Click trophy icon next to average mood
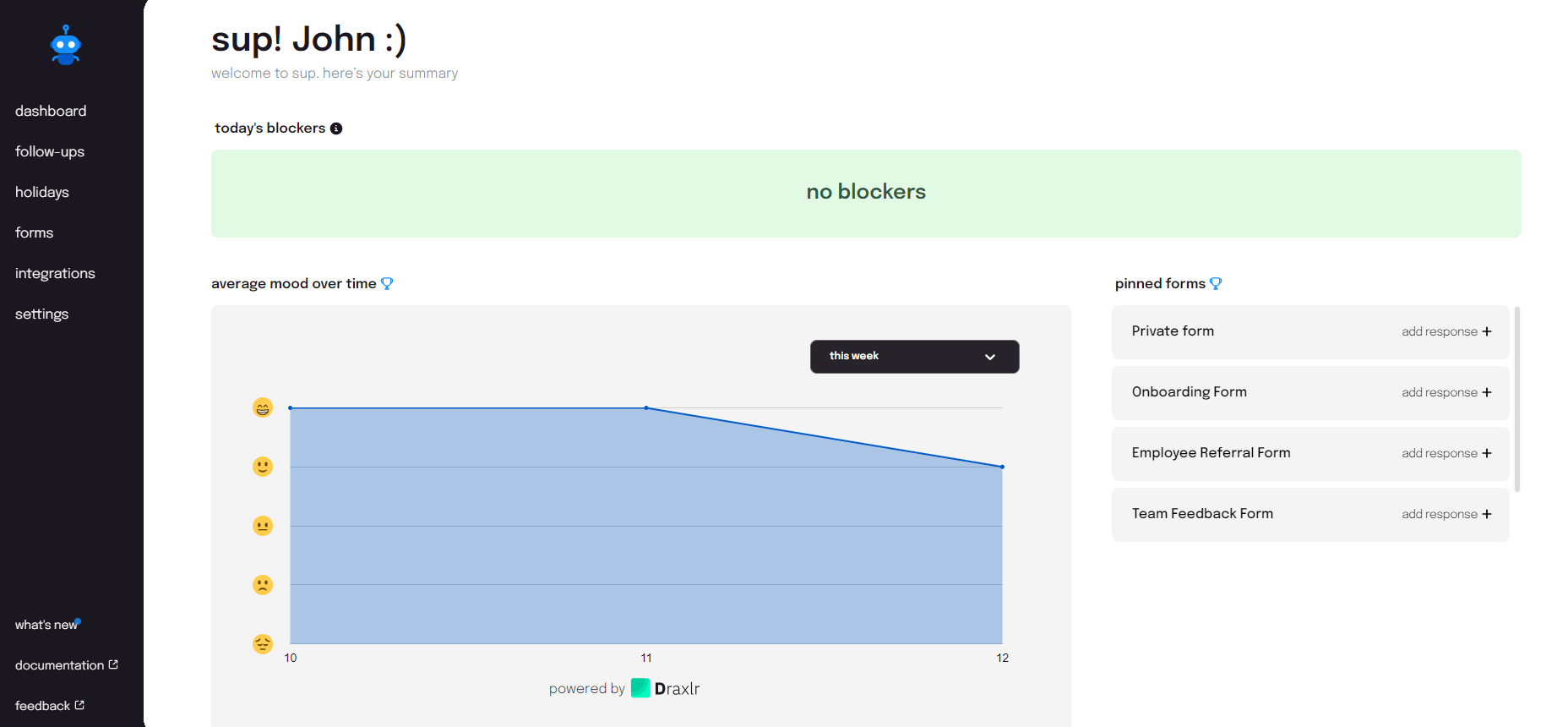This screenshot has width=1568, height=727. (x=387, y=284)
